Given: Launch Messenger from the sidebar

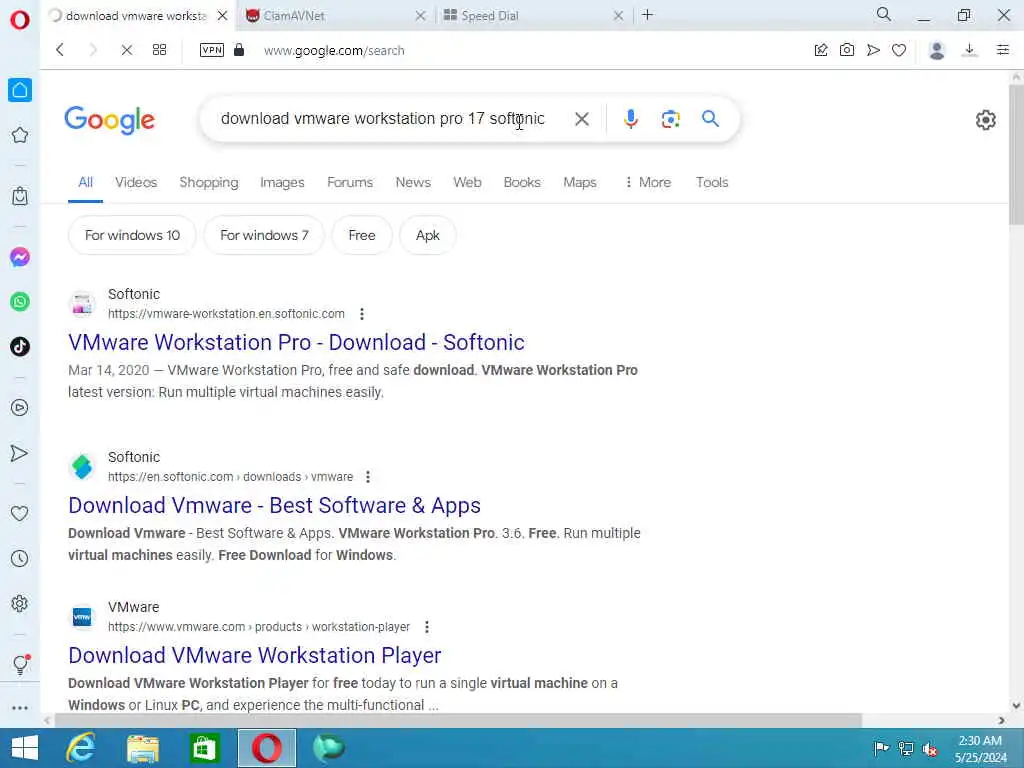Looking at the screenshot, I should (x=20, y=257).
